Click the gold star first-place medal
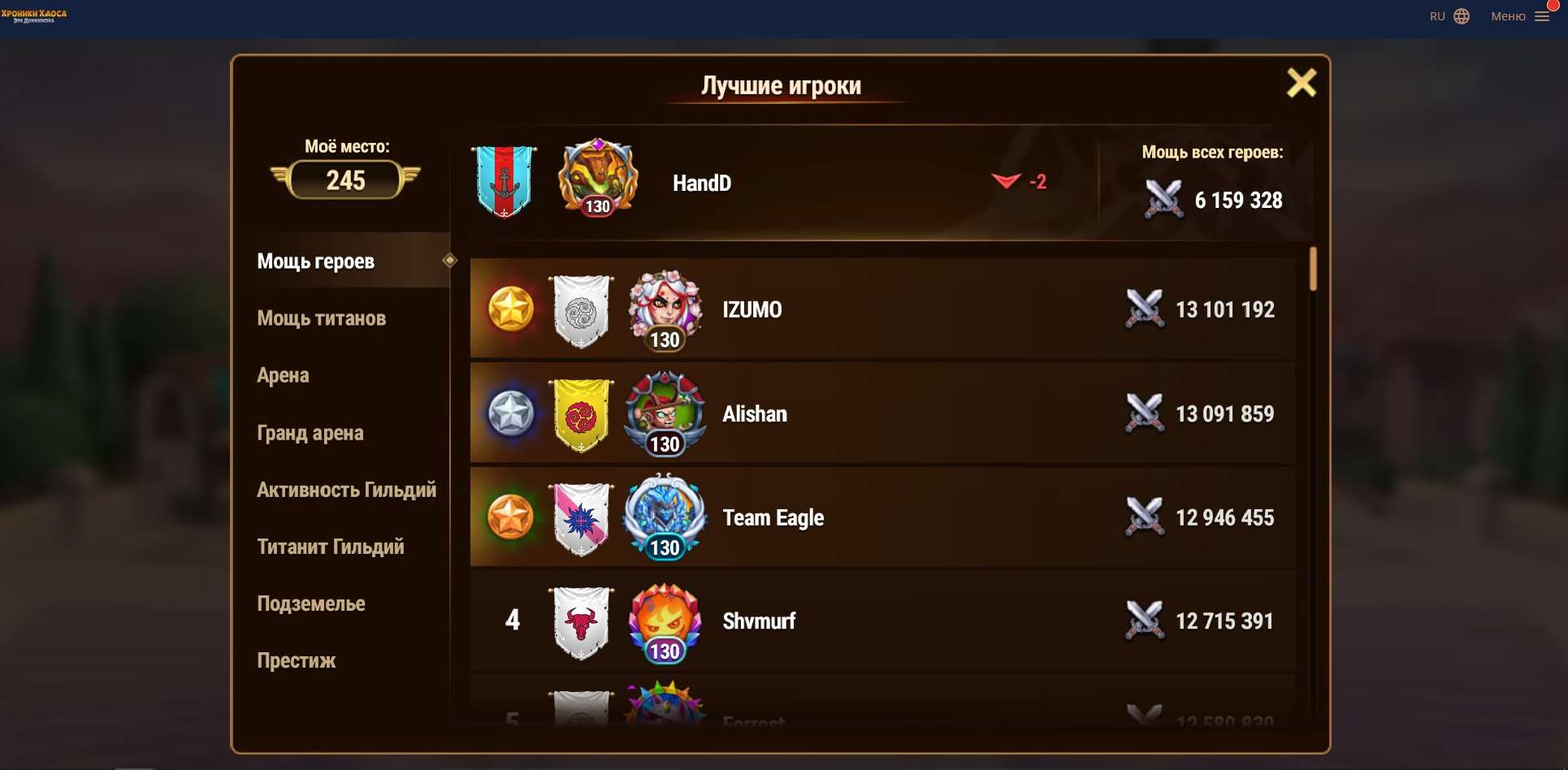Screen dimensions: 1568x770 point(511,309)
